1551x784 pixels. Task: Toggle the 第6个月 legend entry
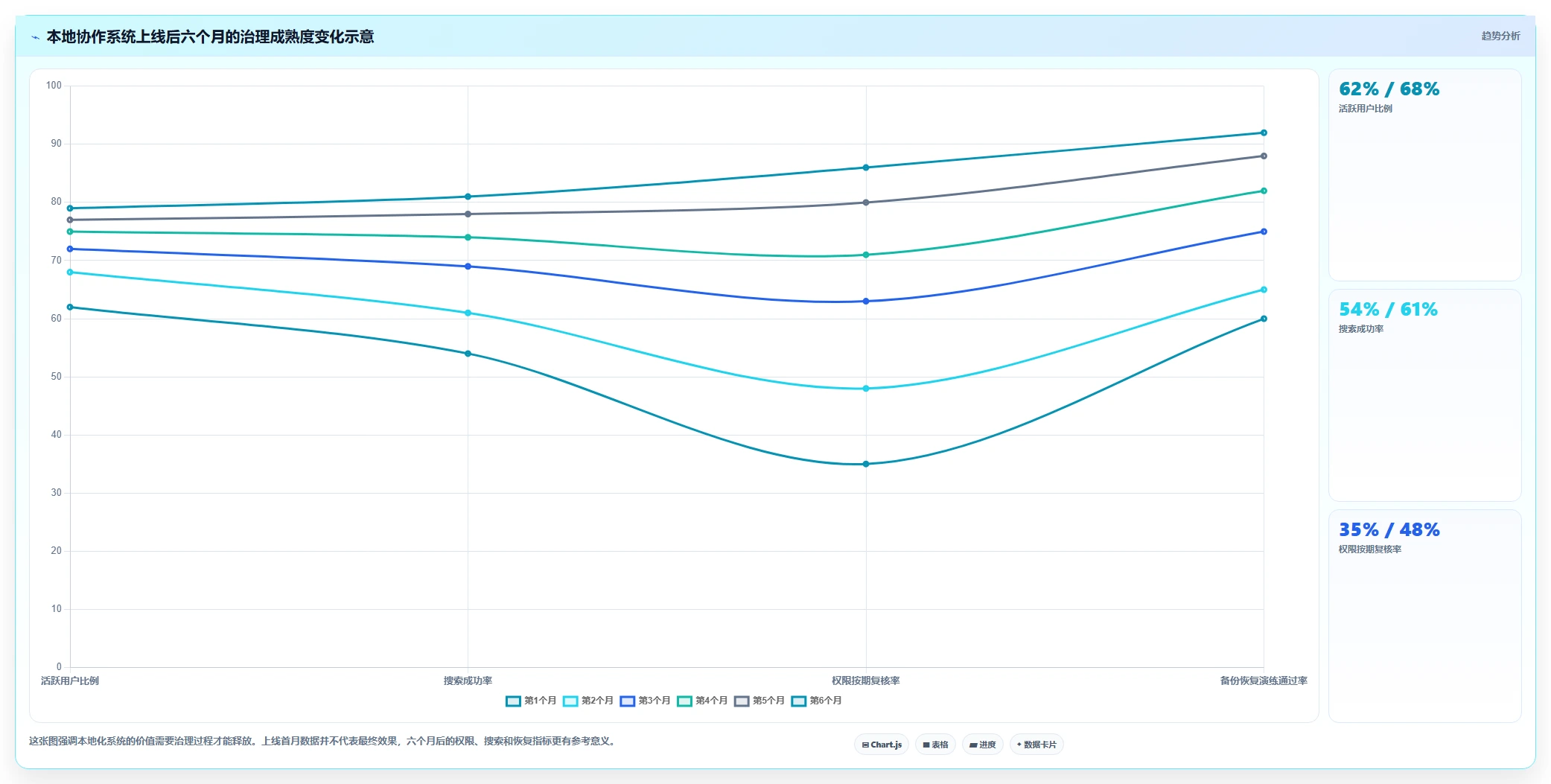(817, 701)
